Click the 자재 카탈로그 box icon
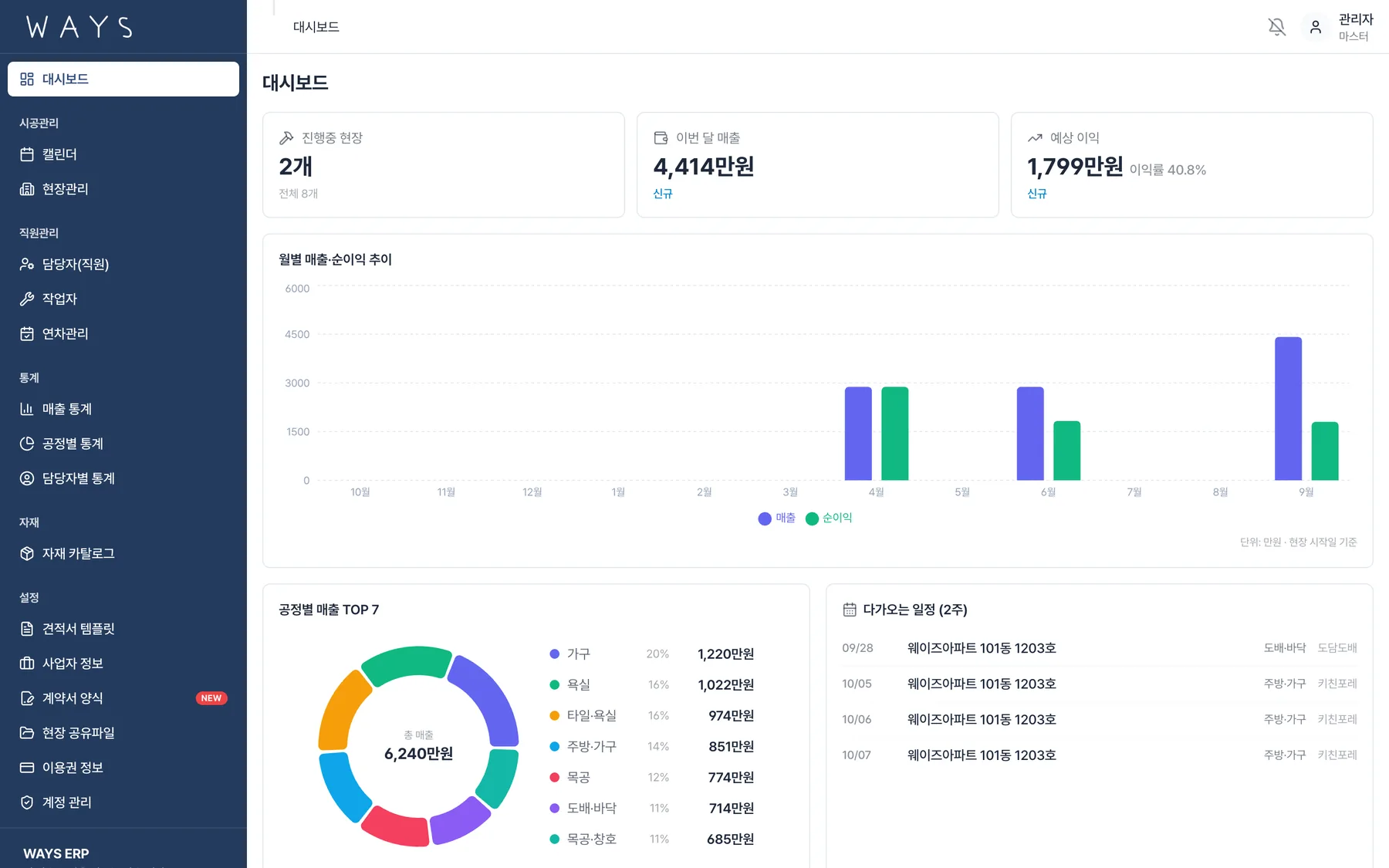 point(27,553)
